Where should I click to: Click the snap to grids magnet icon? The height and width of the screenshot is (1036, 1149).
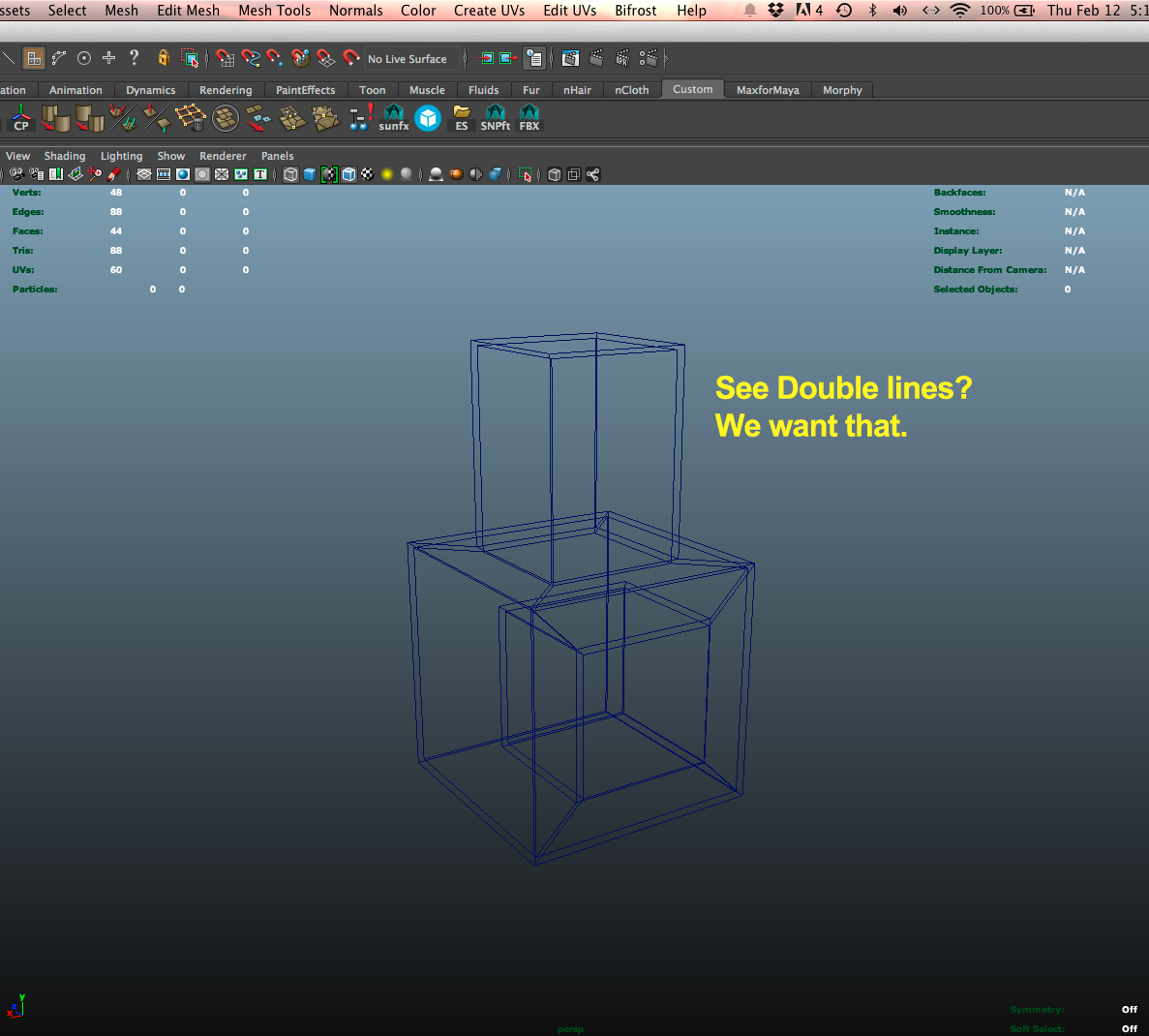click(226, 59)
